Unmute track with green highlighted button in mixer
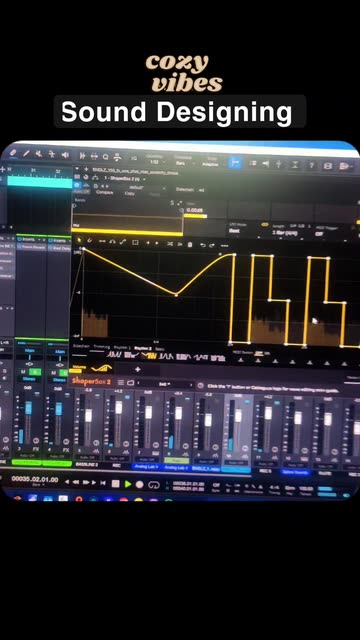The height and width of the screenshot is (640, 360). [x=36, y=372]
